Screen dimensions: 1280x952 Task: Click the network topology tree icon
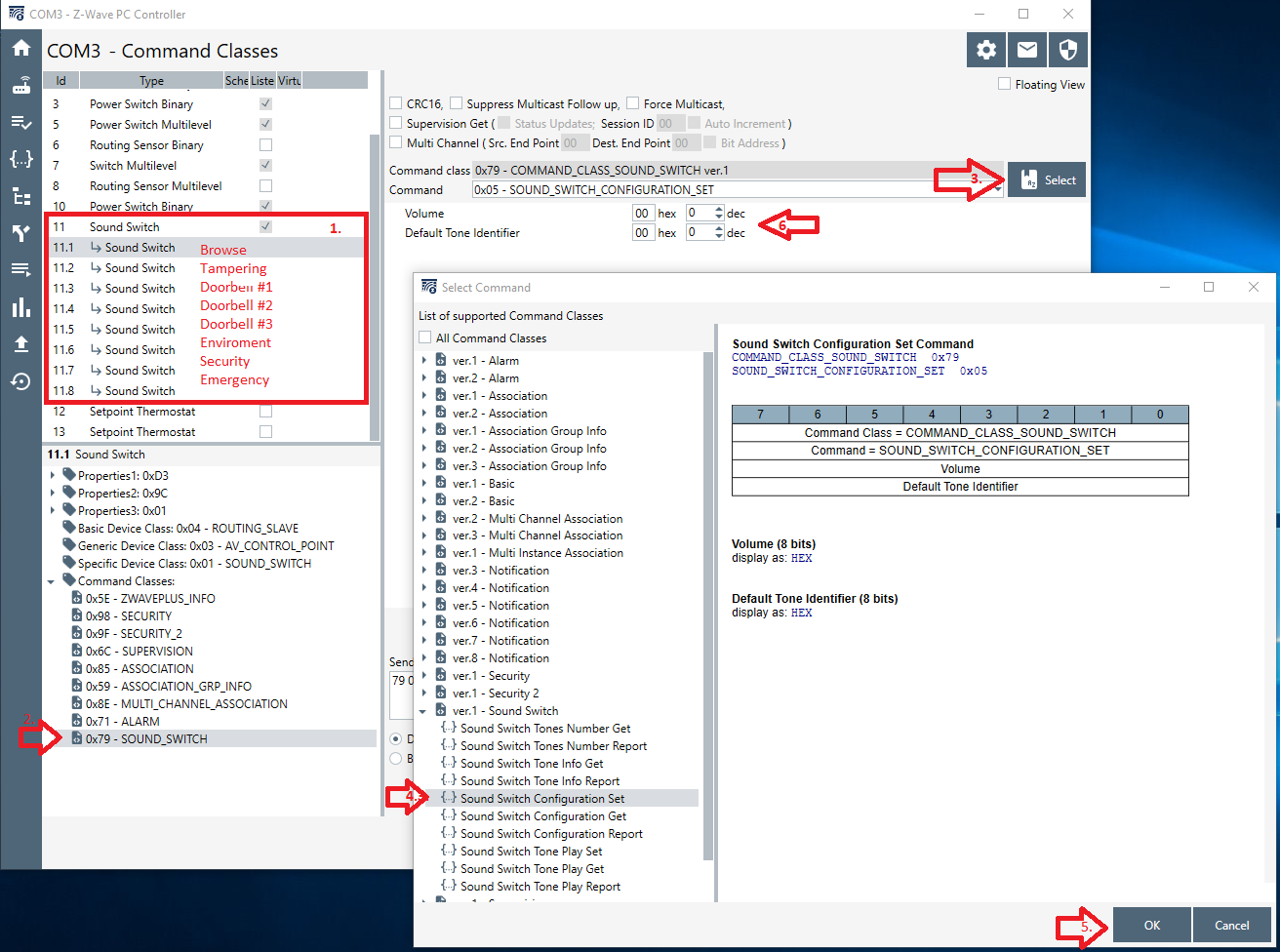tap(20, 196)
